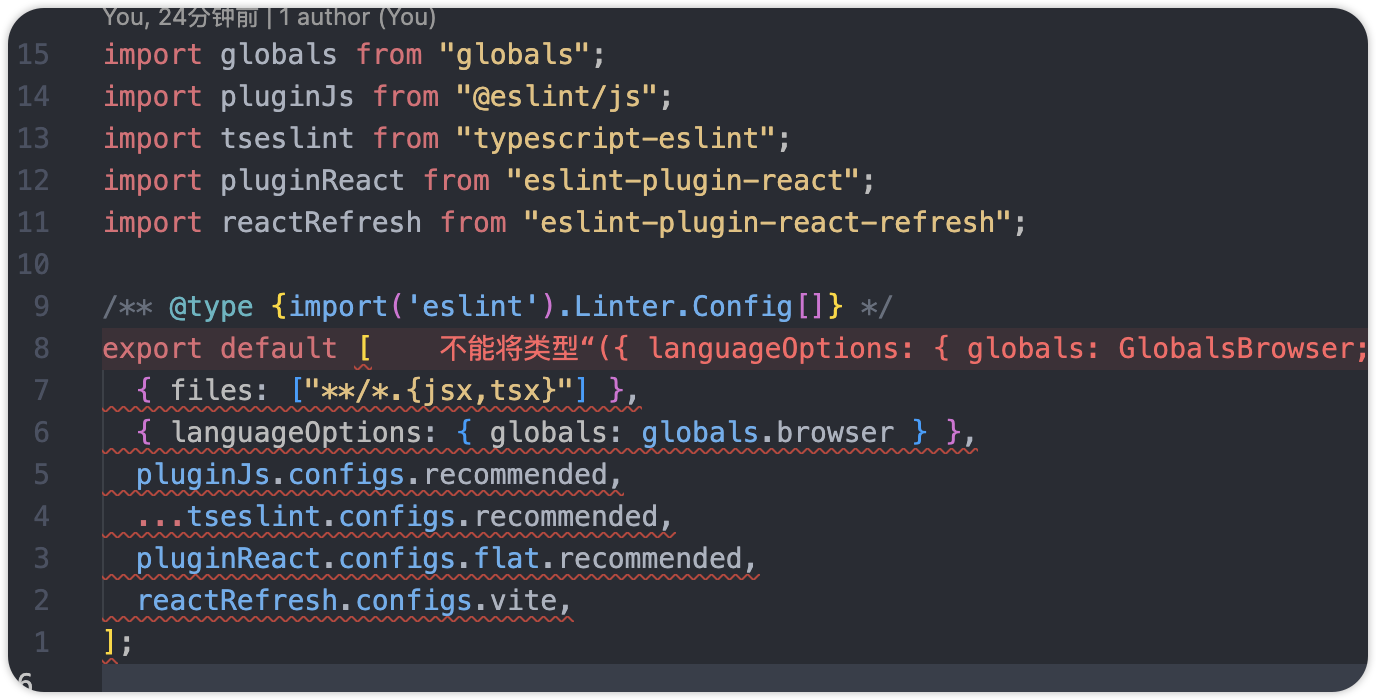
Task: Click "browser" in globals.browser
Action: [x=835, y=432]
